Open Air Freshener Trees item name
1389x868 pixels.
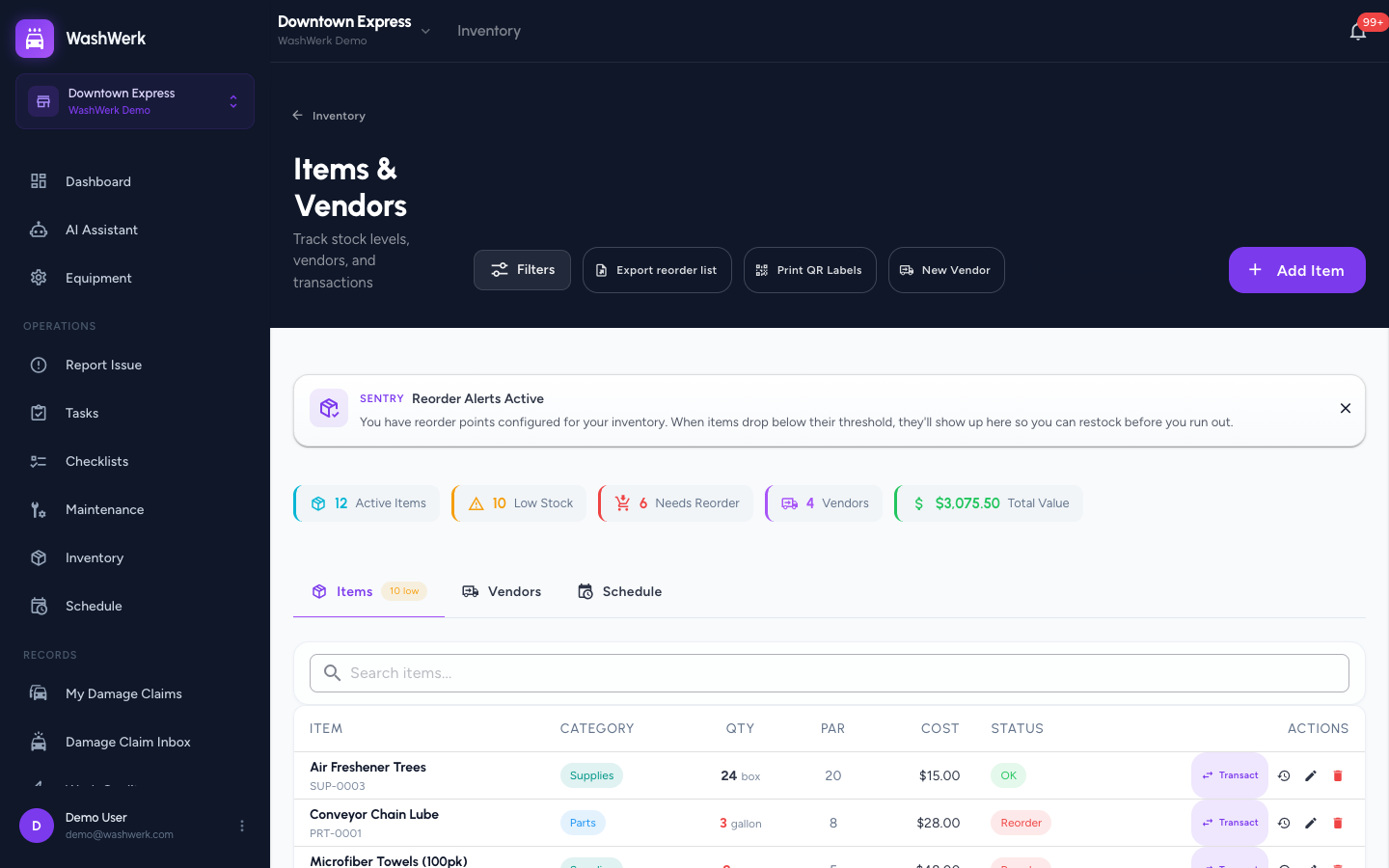point(368,767)
